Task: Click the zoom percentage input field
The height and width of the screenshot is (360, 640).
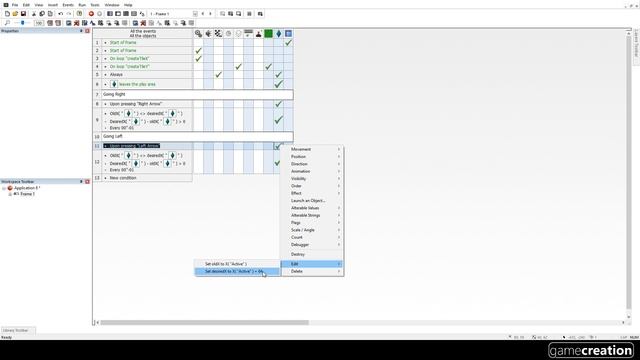Action: pos(39,23)
